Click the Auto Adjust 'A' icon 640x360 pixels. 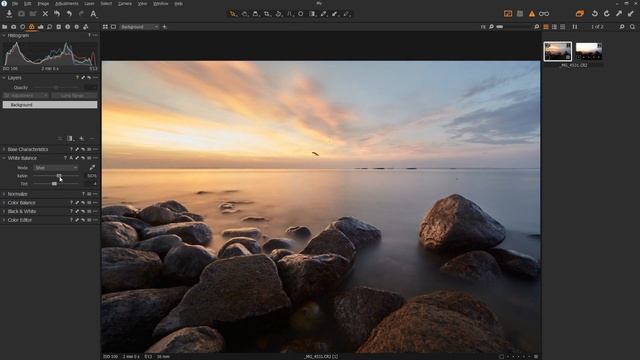[x=93, y=14]
